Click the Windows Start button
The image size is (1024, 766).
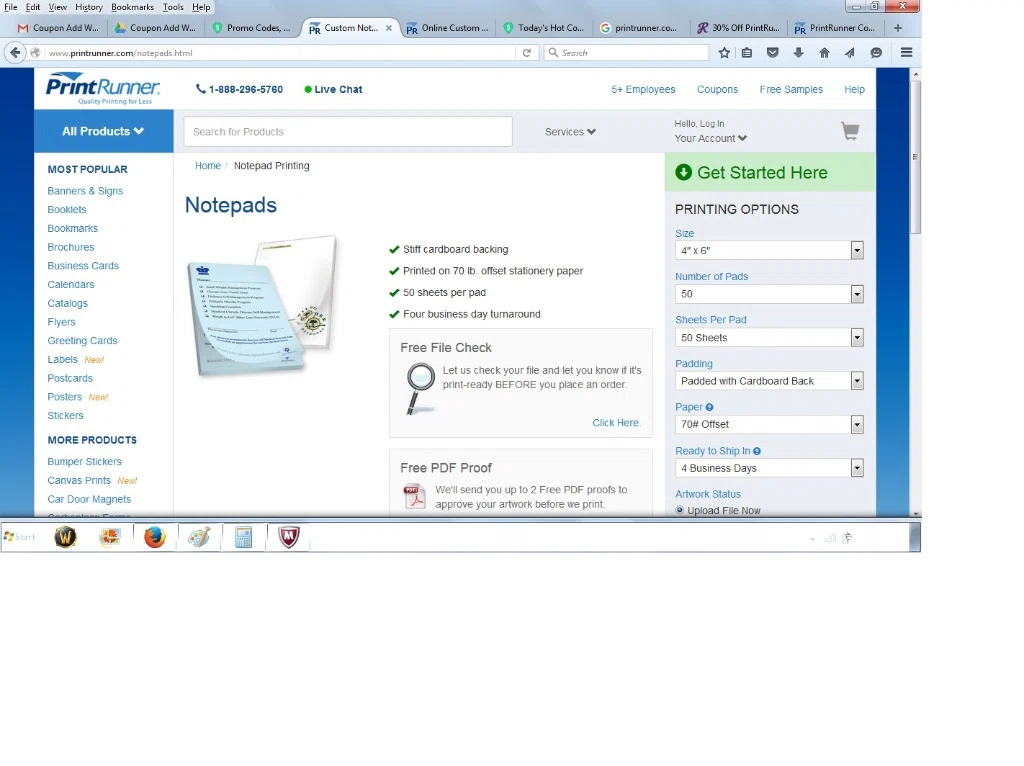(x=20, y=537)
